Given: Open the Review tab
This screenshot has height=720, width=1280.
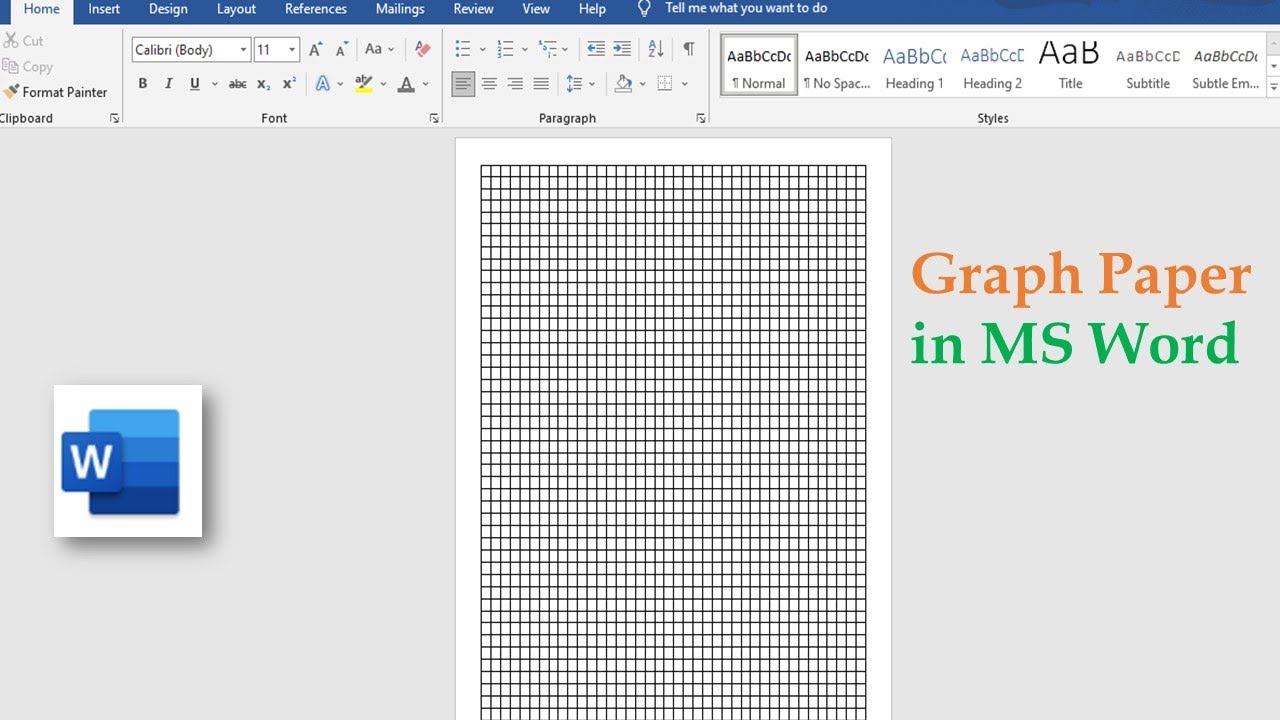Looking at the screenshot, I should pyautogui.click(x=474, y=9).
